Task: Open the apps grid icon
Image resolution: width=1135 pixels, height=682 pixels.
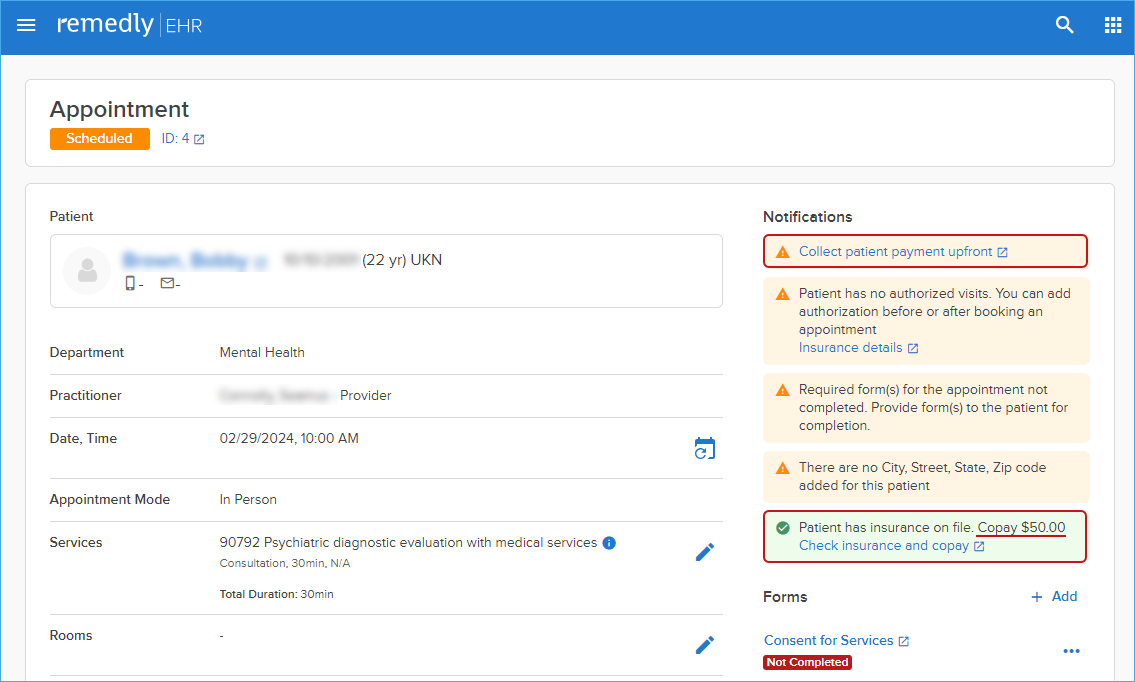Action: click(x=1113, y=25)
